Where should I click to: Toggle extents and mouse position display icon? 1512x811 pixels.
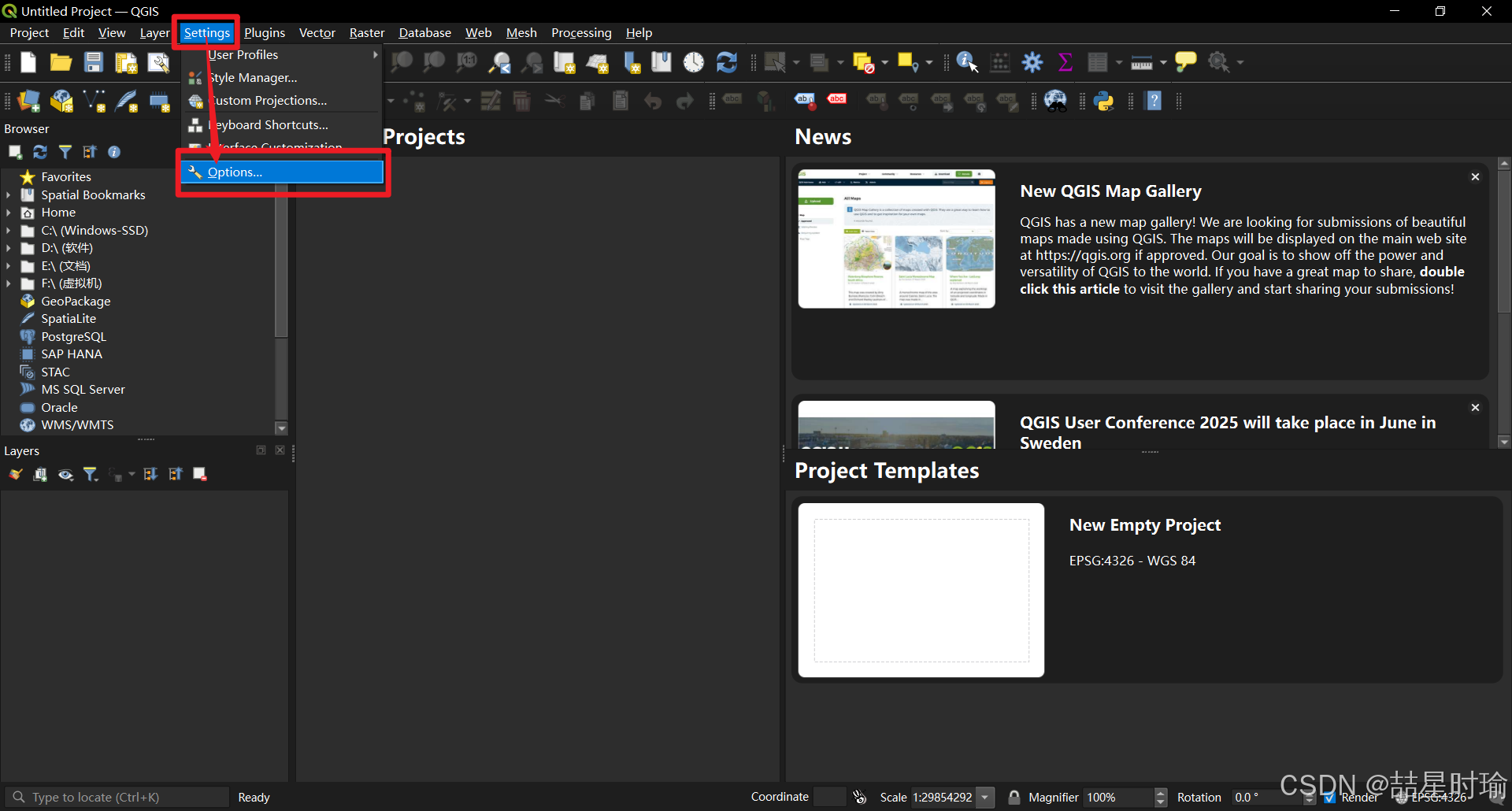pos(860,798)
